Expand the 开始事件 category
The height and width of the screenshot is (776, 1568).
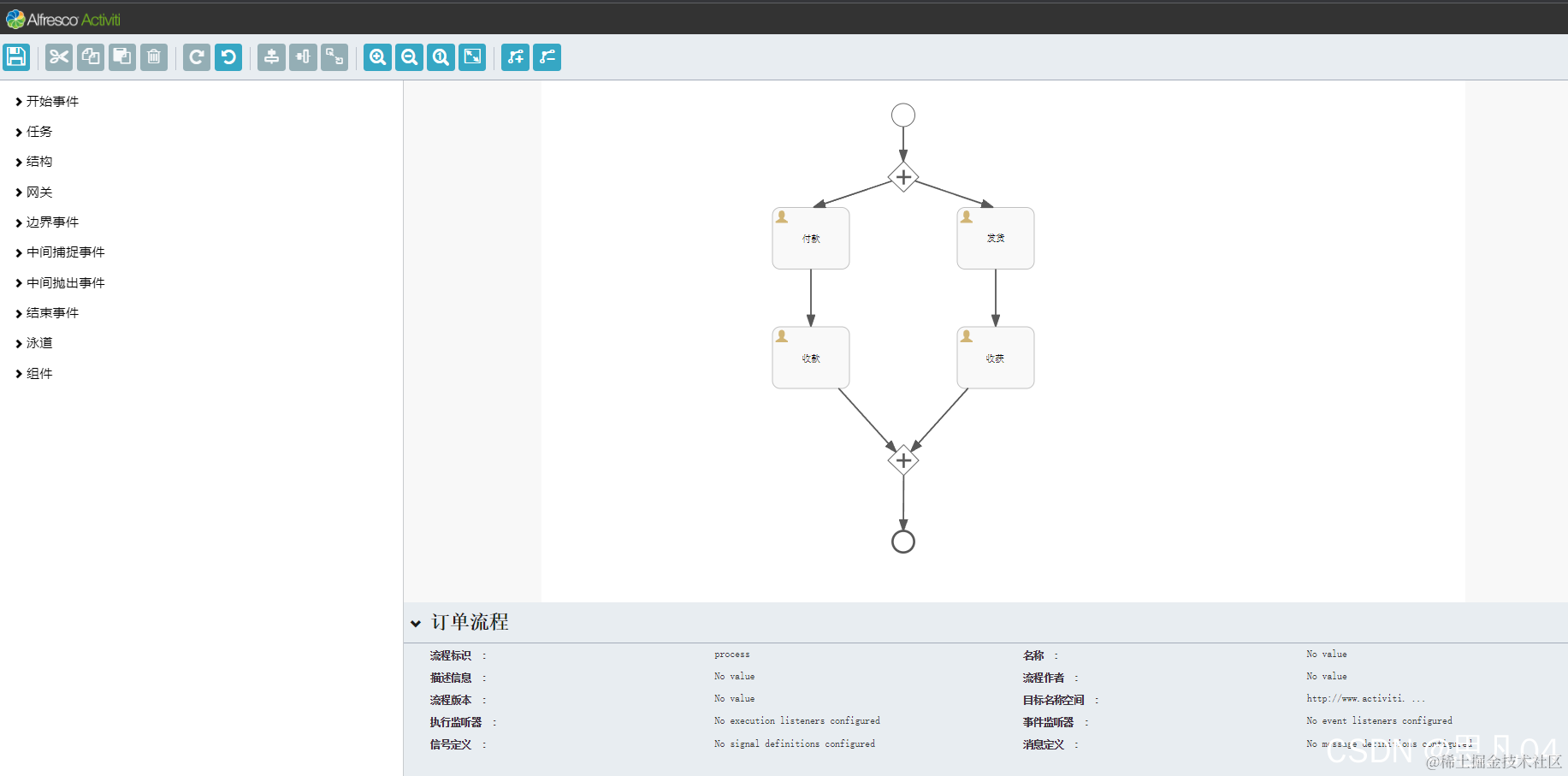tap(51, 101)
